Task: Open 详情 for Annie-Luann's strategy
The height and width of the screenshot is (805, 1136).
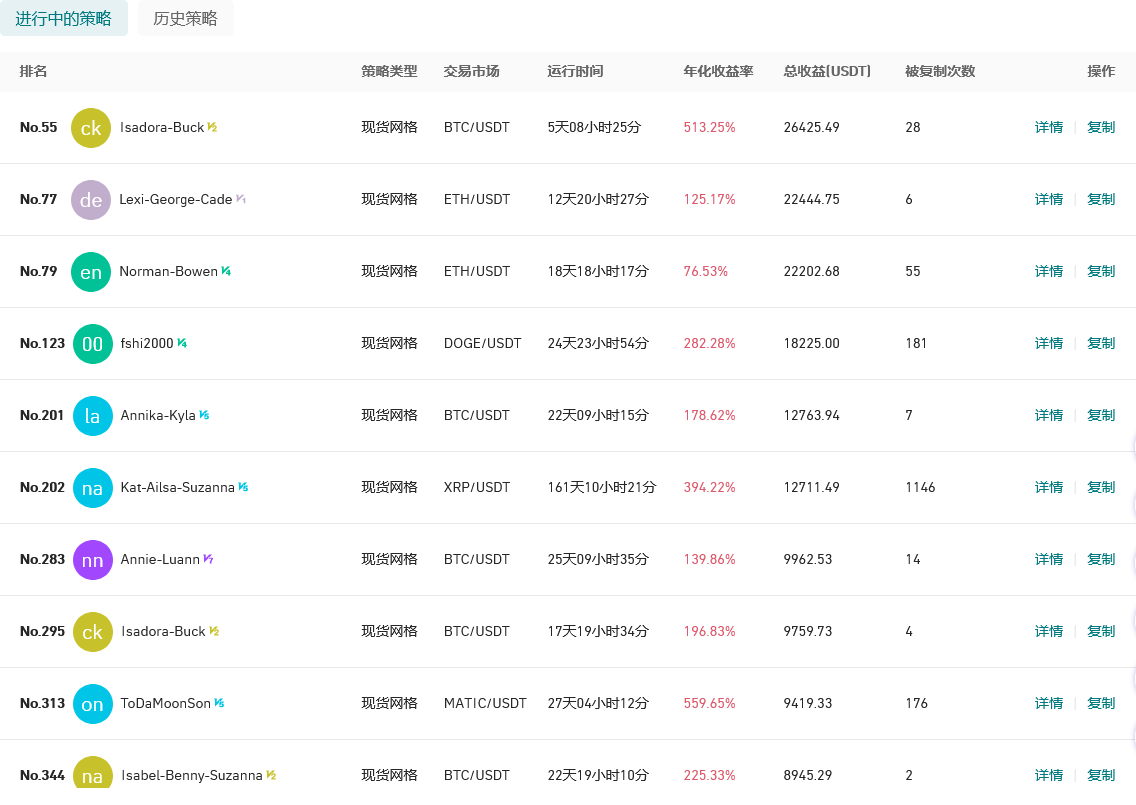Action: (1048, 559)
